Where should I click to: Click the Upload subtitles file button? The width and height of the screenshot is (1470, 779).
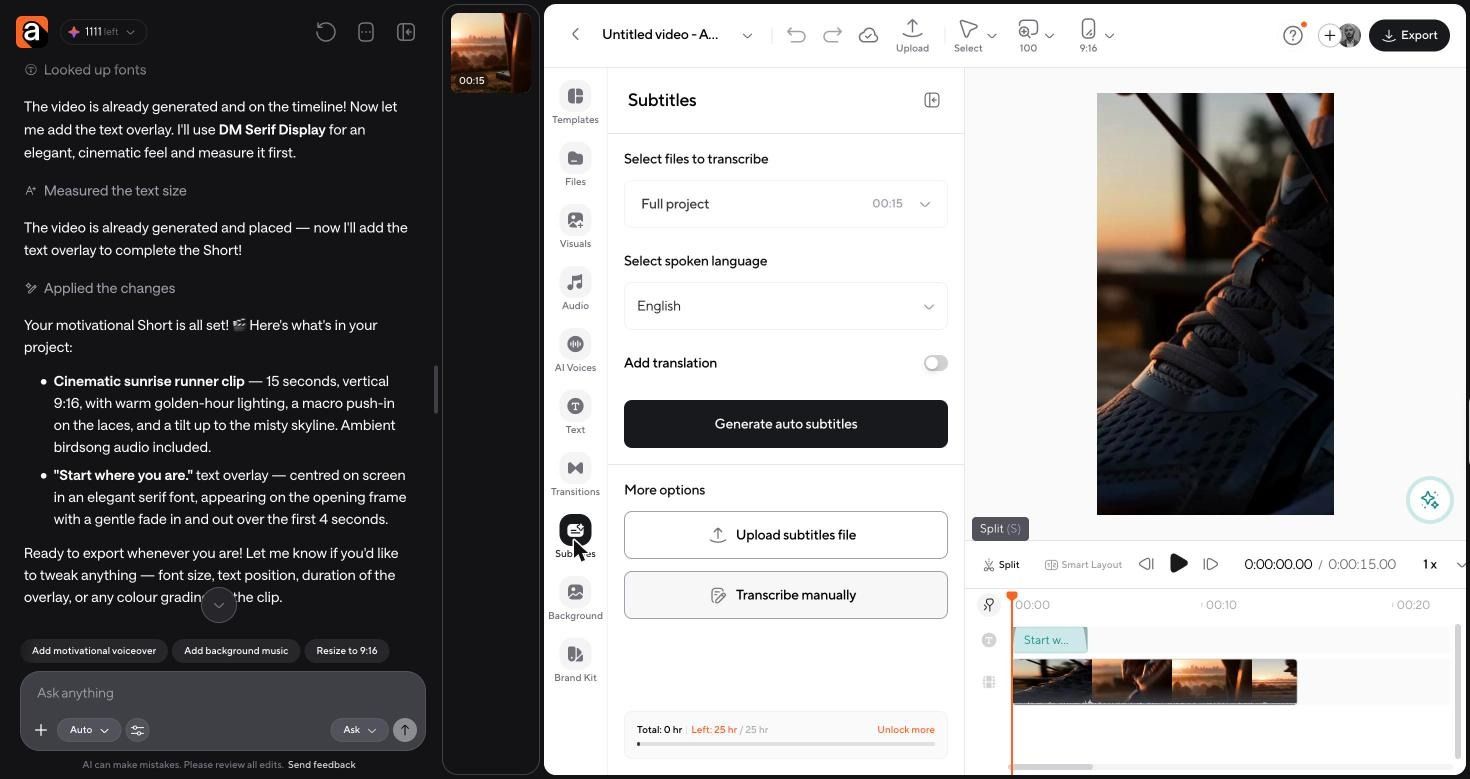point(785,535)
